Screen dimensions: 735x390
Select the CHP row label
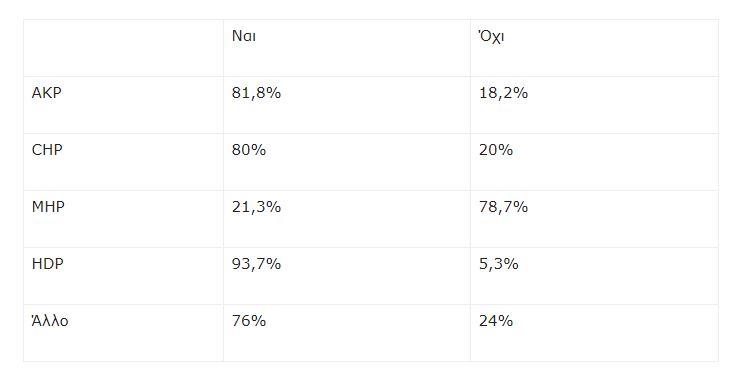click(x=47, y=150)
